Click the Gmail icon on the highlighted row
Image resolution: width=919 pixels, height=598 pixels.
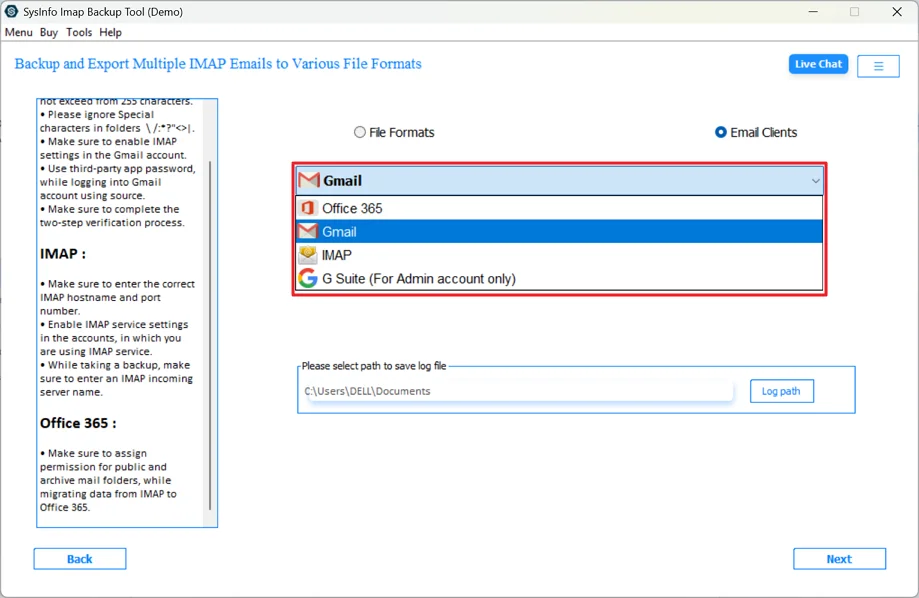tap(309, 231)
